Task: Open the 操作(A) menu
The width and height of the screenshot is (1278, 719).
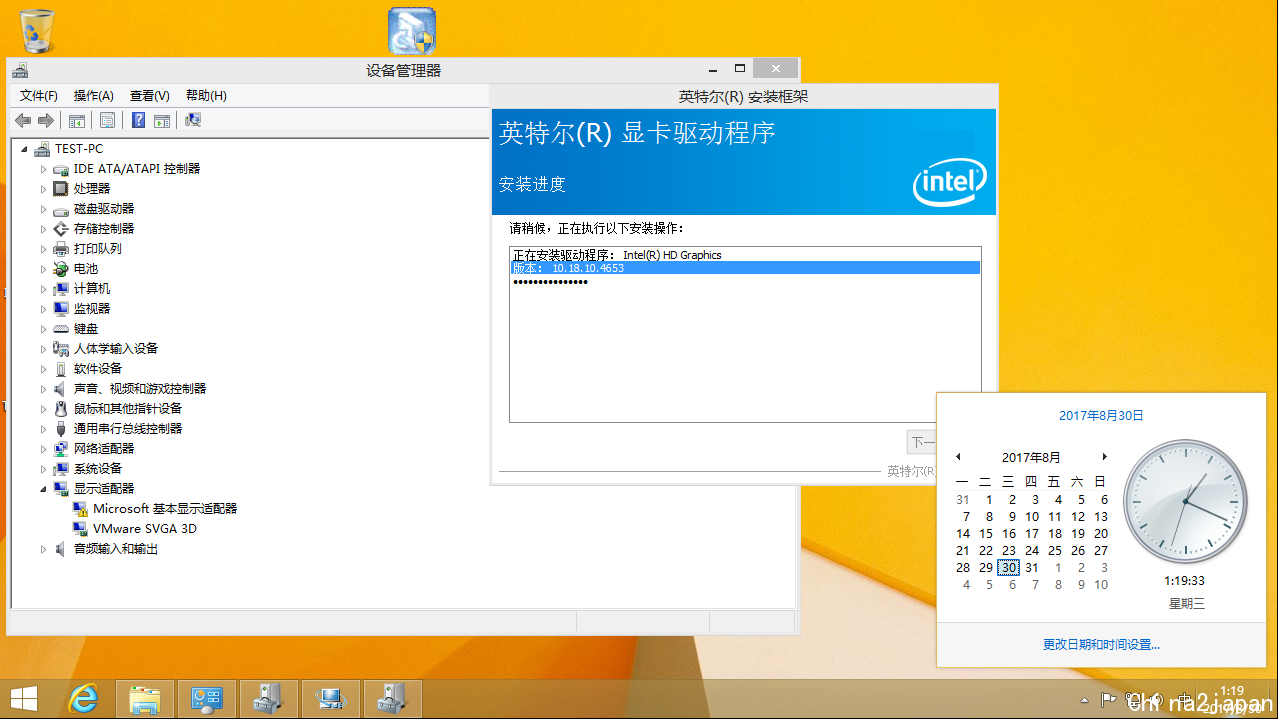Action: click(94, 96)
